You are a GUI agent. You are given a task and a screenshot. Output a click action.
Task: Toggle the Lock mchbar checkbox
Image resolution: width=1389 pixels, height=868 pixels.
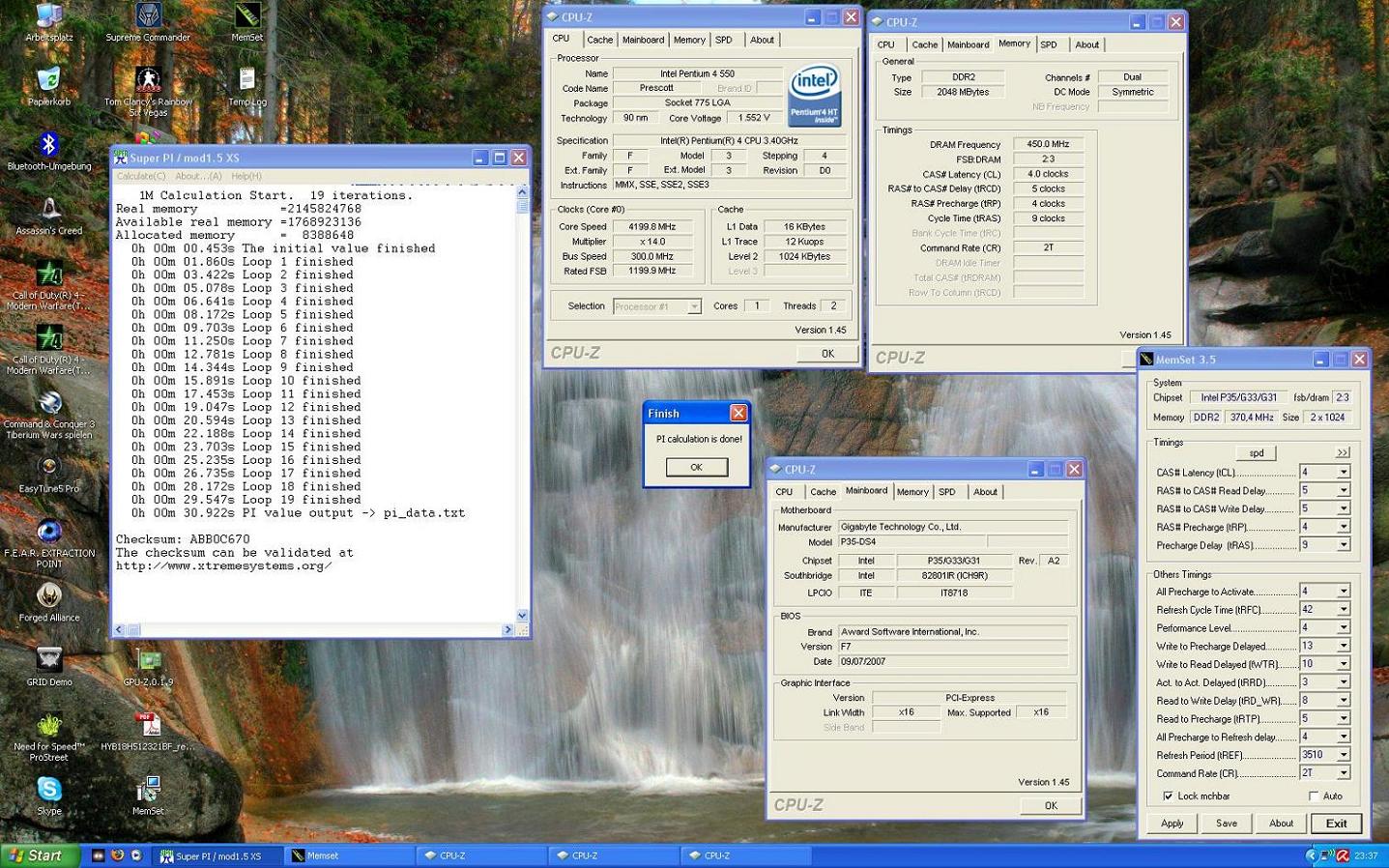(1168, 796)
